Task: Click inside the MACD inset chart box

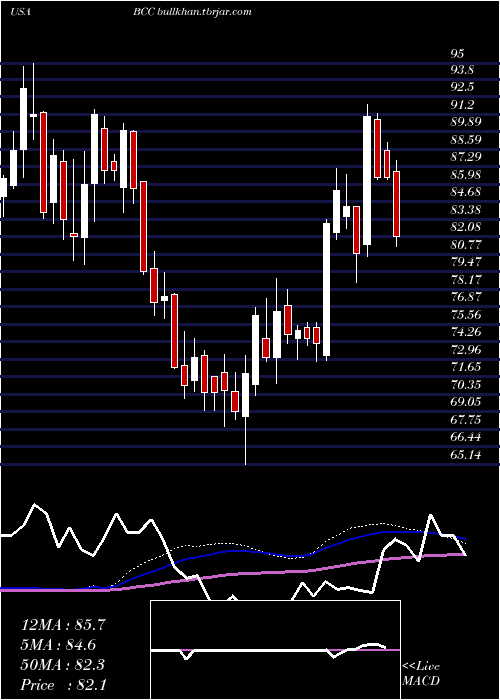Action: point(275,650)
